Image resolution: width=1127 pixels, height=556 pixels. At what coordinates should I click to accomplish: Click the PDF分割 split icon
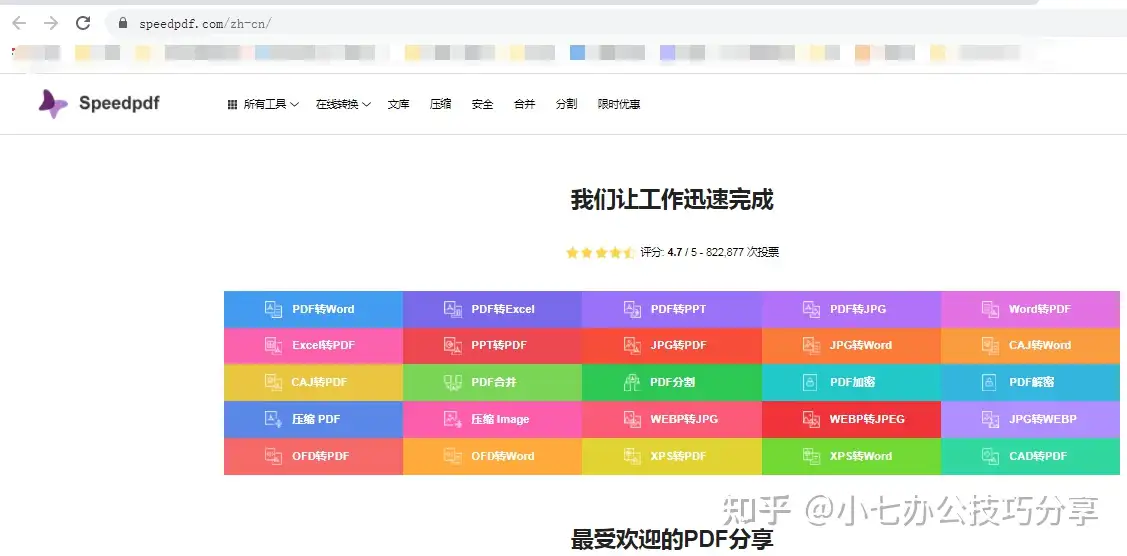click(x=632, y=382)
